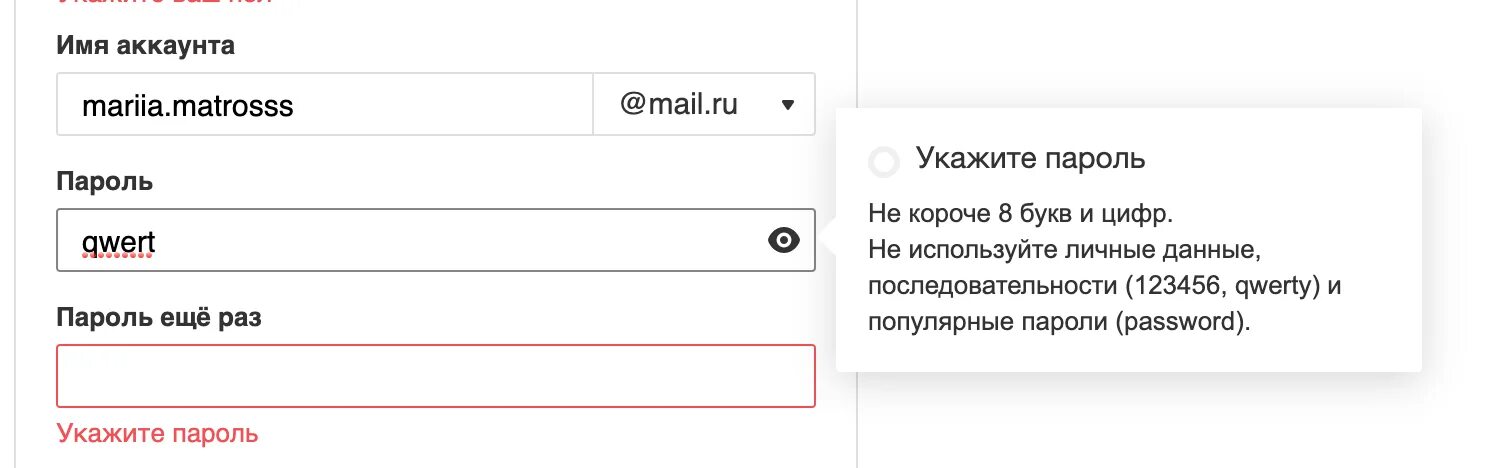
Task: Click the Пароль field label
Action: pyautogui.click(x=105, y=182)
